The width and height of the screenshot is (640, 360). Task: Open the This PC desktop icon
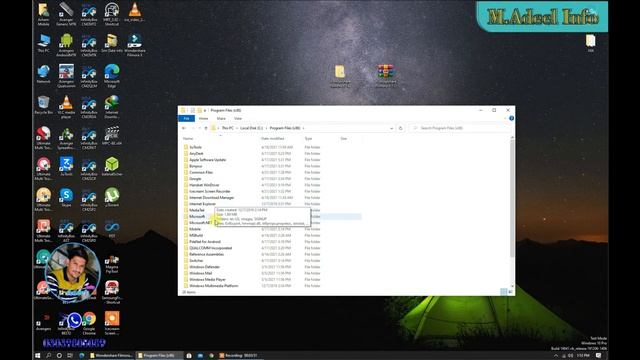pyautogui.click(x=43, y=43)
